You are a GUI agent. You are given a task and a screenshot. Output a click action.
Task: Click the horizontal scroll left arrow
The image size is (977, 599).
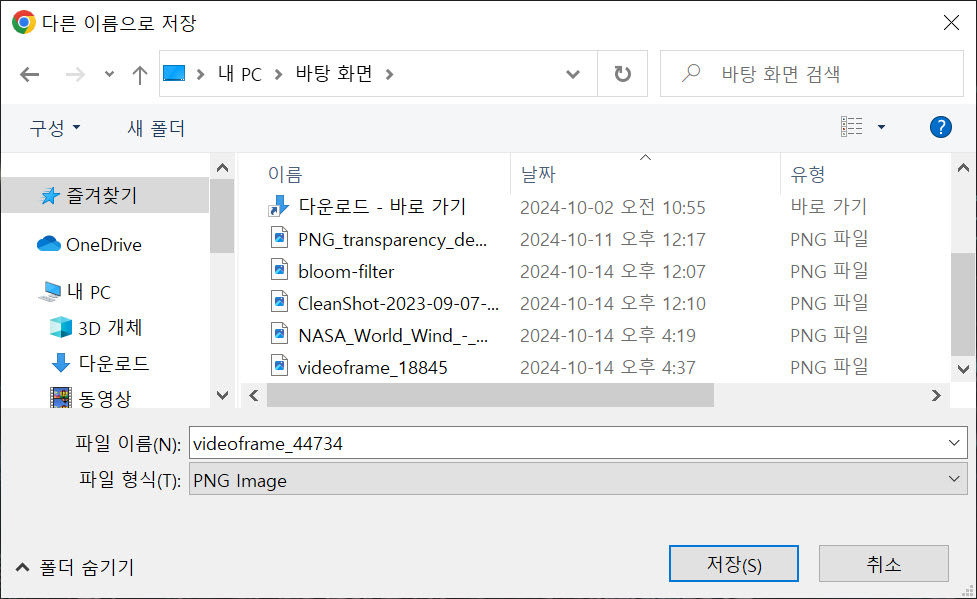pyautogui.click(x=254, y=395)
